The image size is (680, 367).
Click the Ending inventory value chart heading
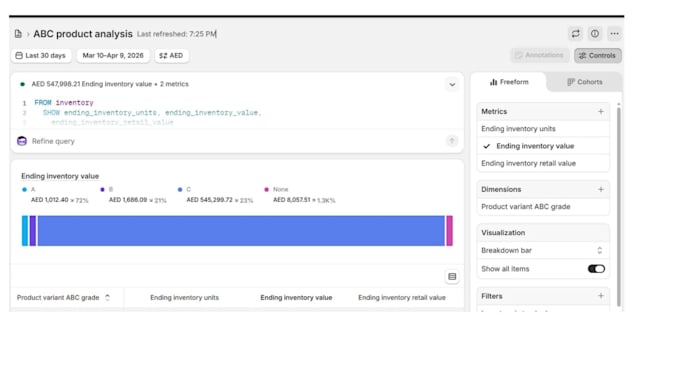[x=60, y=176]
